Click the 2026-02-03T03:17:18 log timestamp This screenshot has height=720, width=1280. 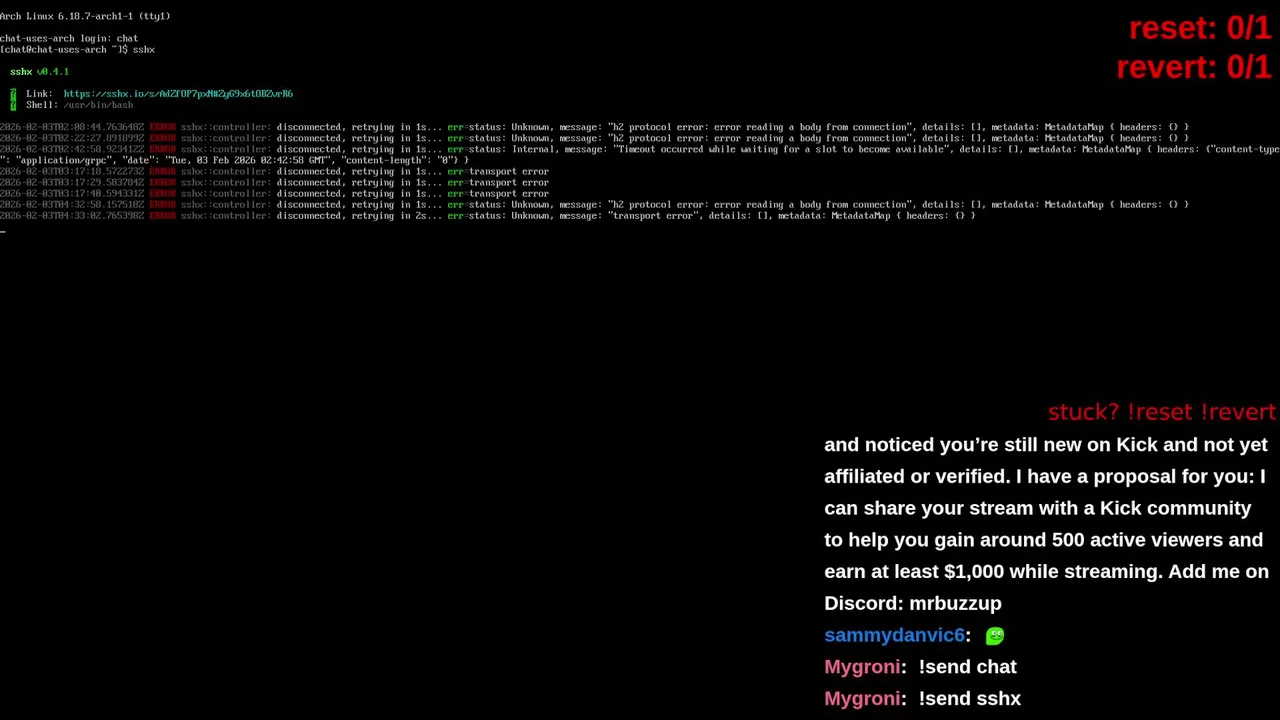[x=72, y=172]
